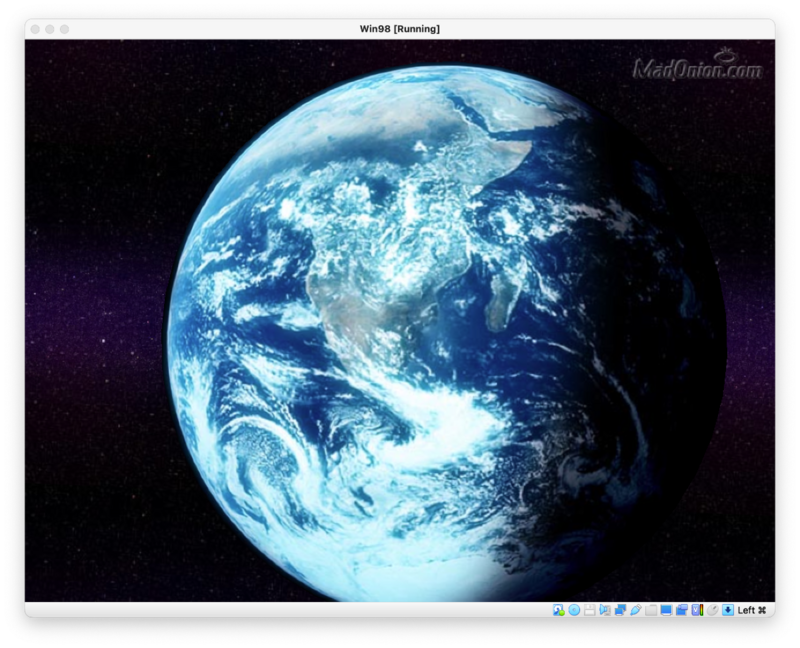
Task: Click the keyboard capture arrow indicator
Action: [728, 610]
